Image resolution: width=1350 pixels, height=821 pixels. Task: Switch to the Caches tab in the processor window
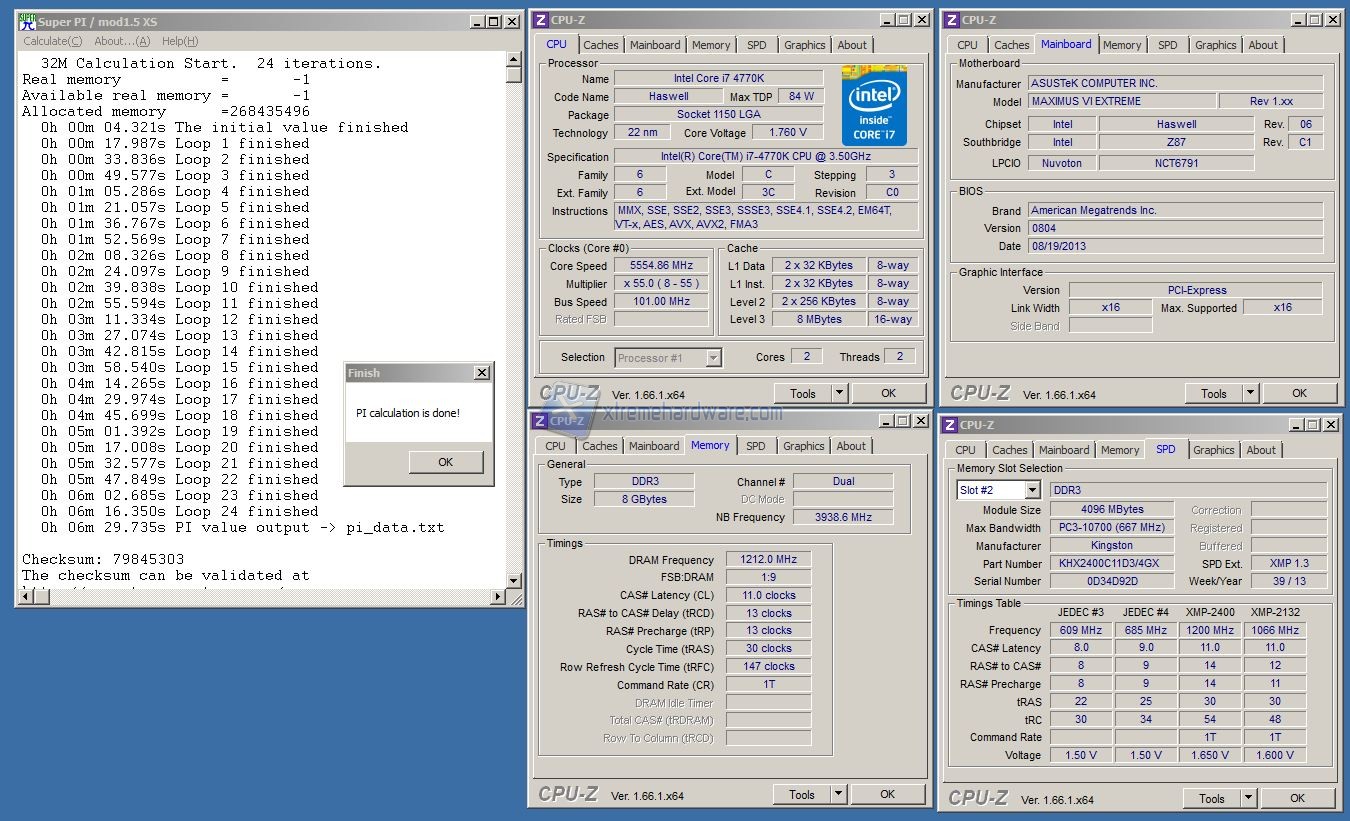pos(601,45)
